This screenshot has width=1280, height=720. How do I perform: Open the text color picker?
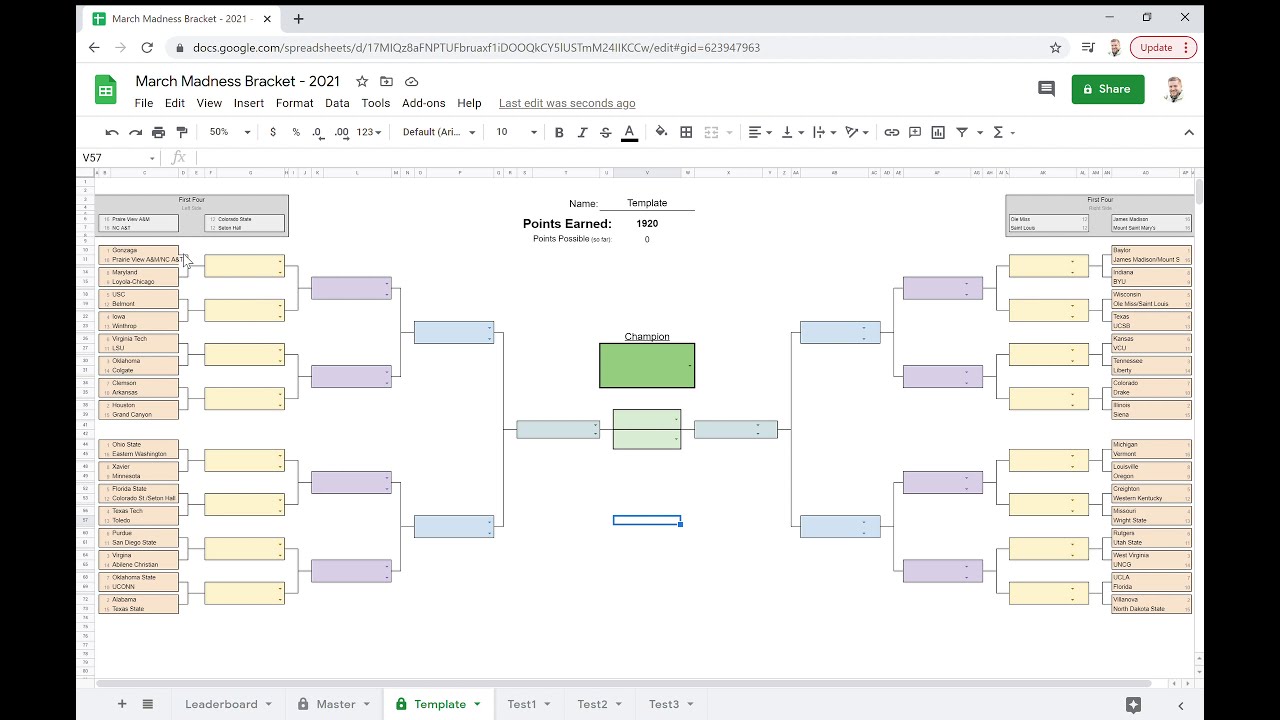click(629, 132)
